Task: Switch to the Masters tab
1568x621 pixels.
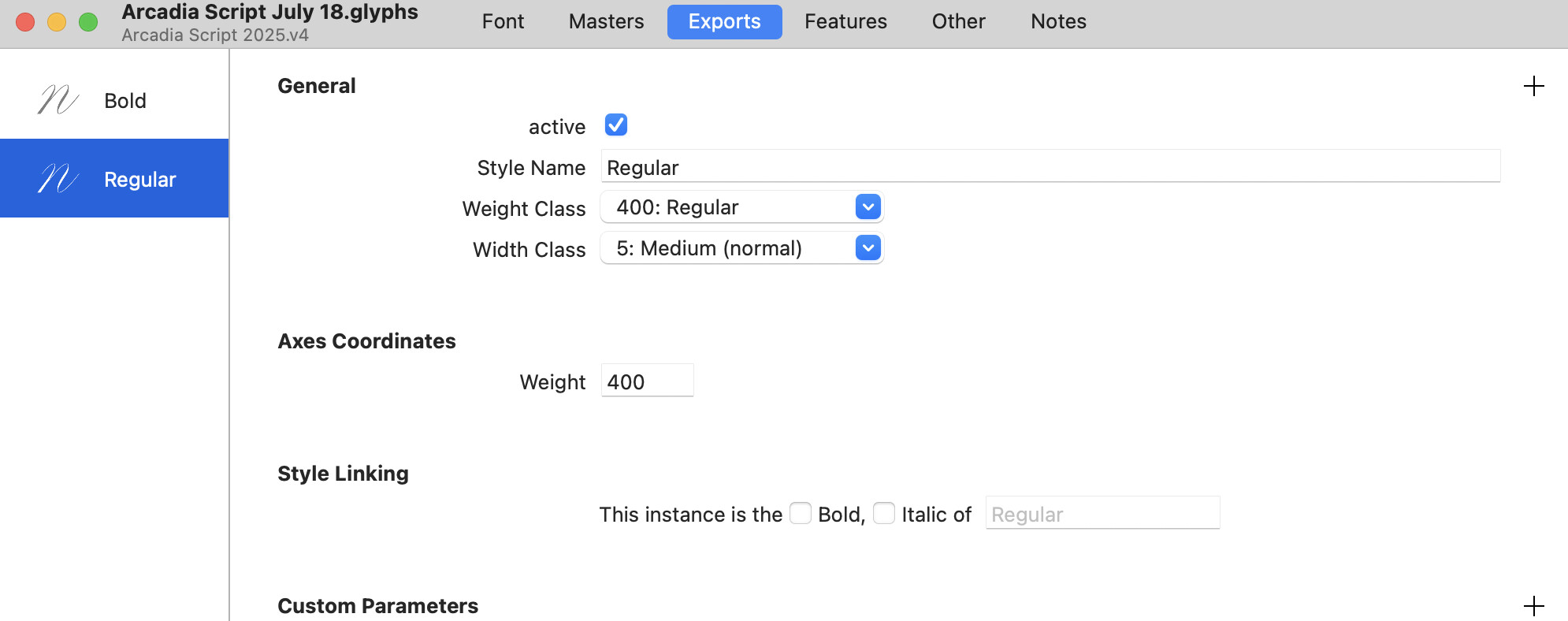Action: [606, 21]
